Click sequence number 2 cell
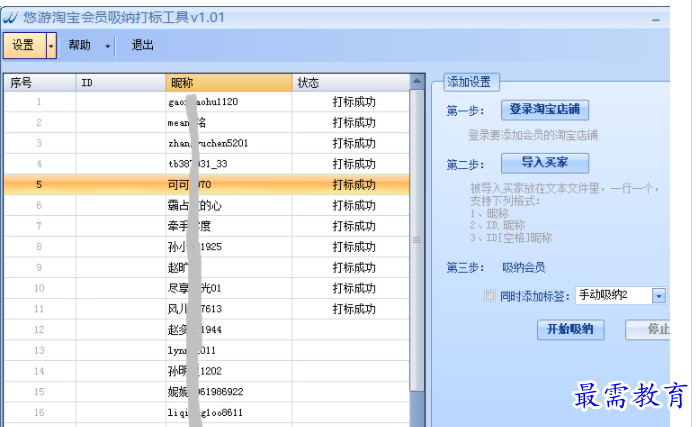696x427 pixels. (39, 123)
